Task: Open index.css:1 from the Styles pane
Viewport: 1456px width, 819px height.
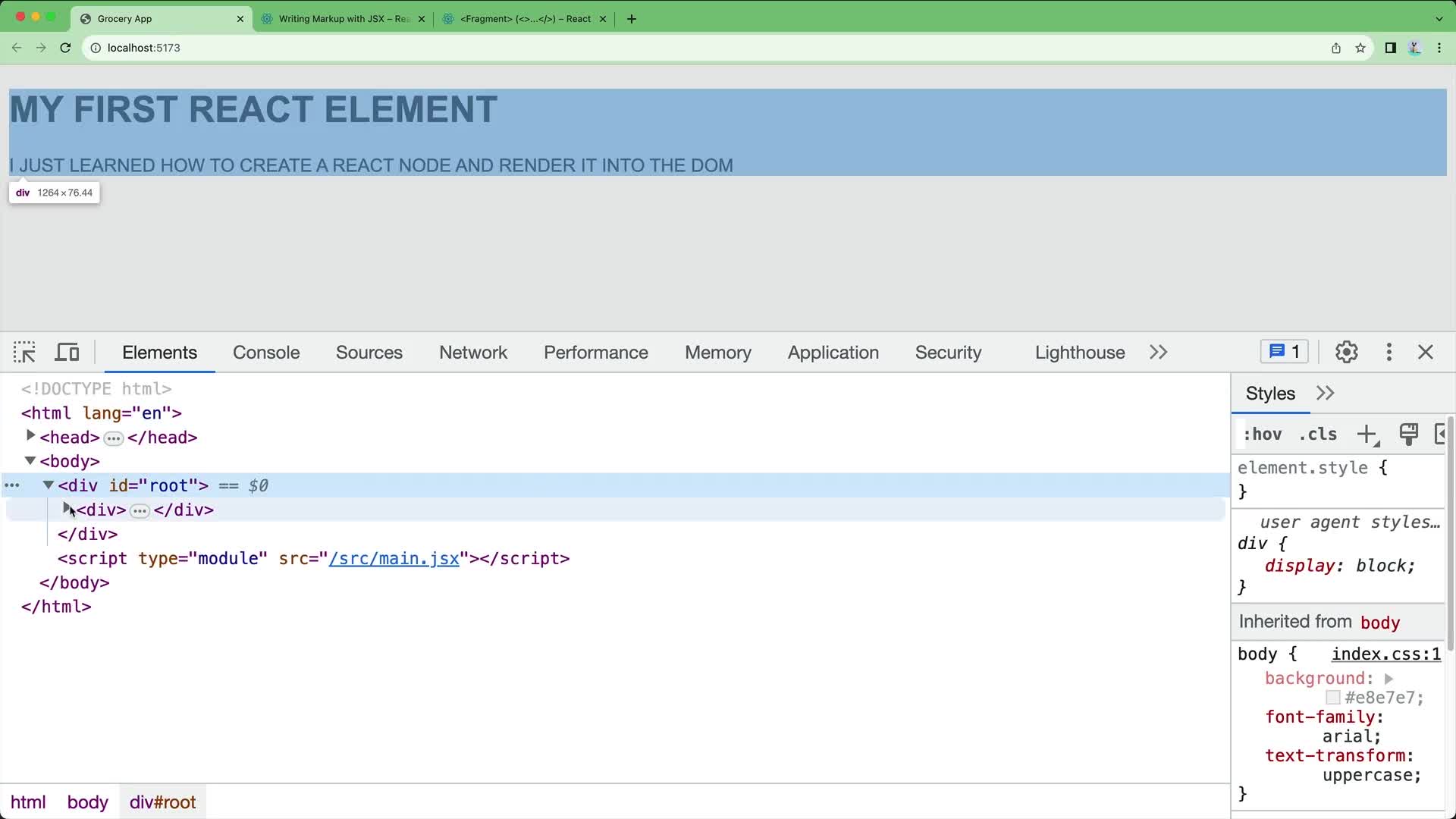Action: (1385, 653)
